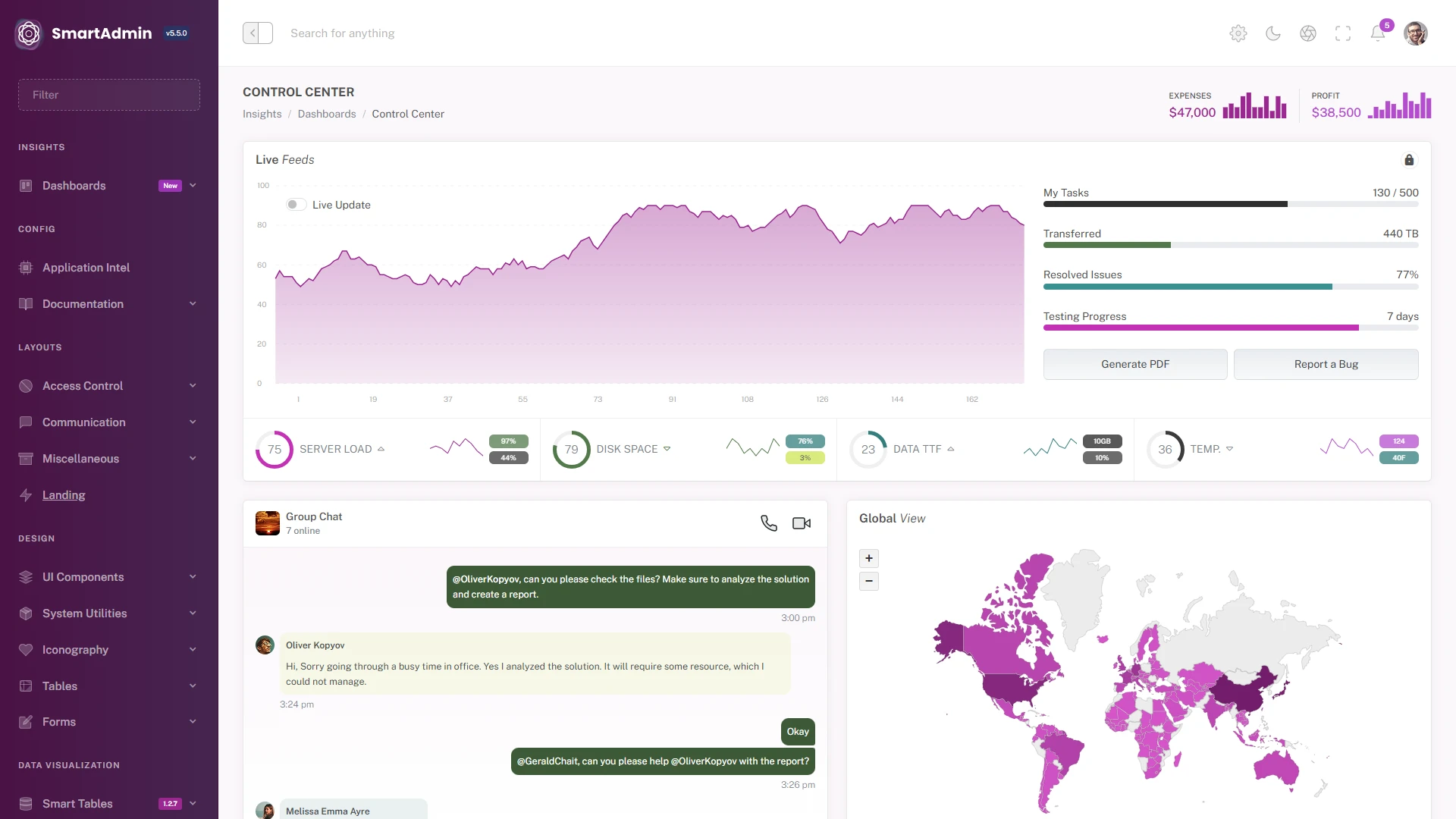Click the Iconography heart icon
The width and height of the screenshot is (1456, 819).
[x=26, y=650]
